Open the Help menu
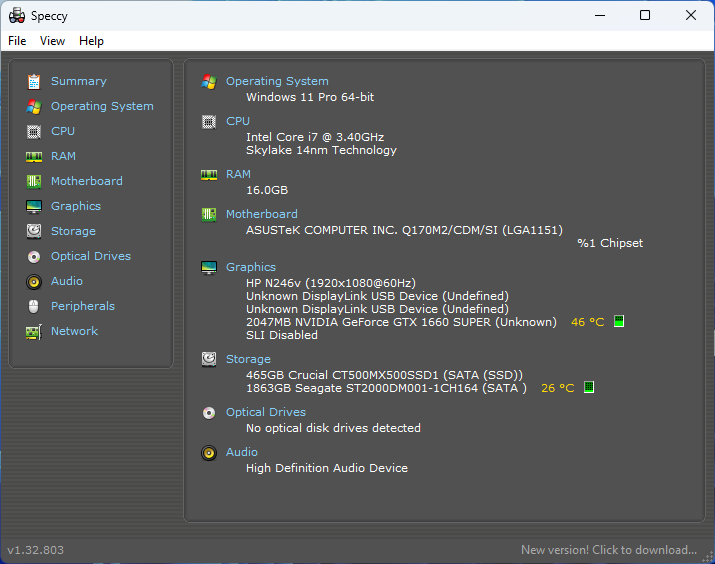The width and height of the screenshot is (715, 564). [91, 41]
